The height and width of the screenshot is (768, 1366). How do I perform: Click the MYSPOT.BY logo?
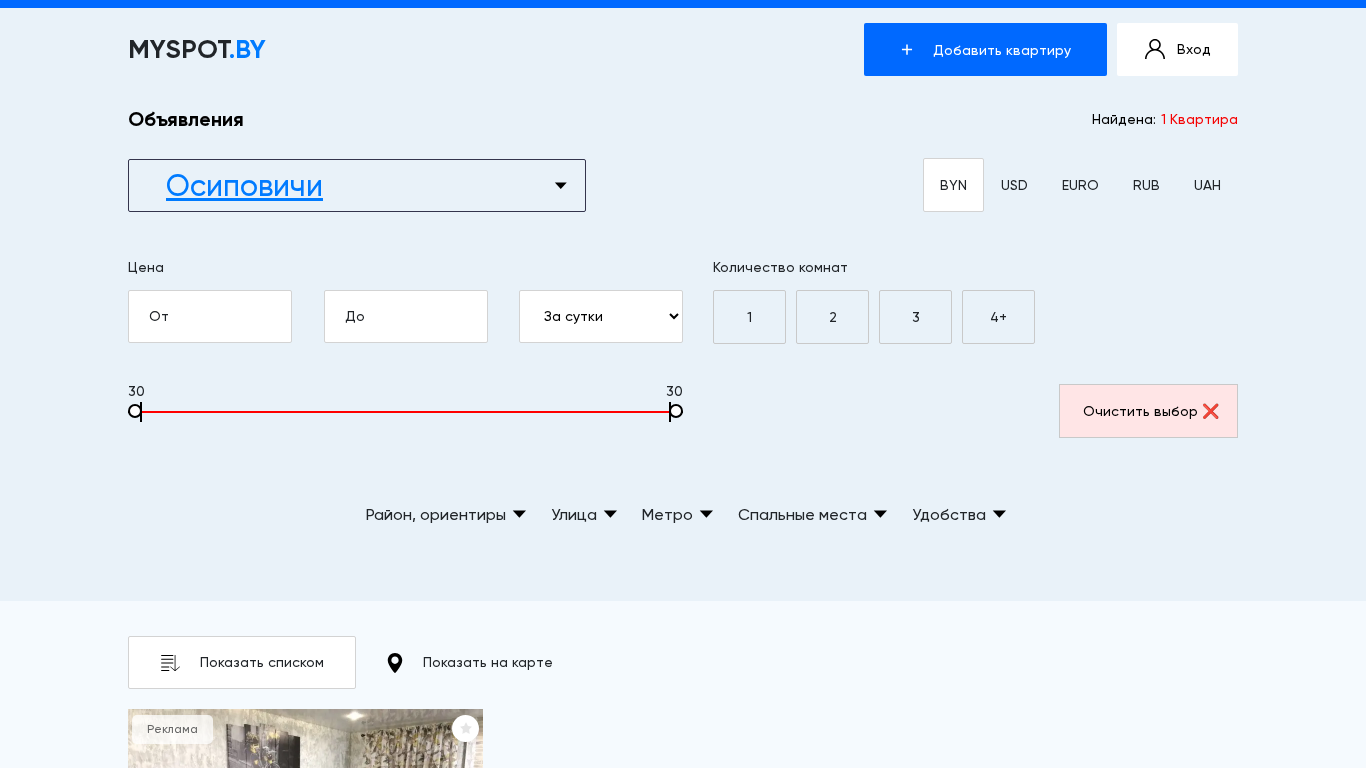tap(197, 50)
